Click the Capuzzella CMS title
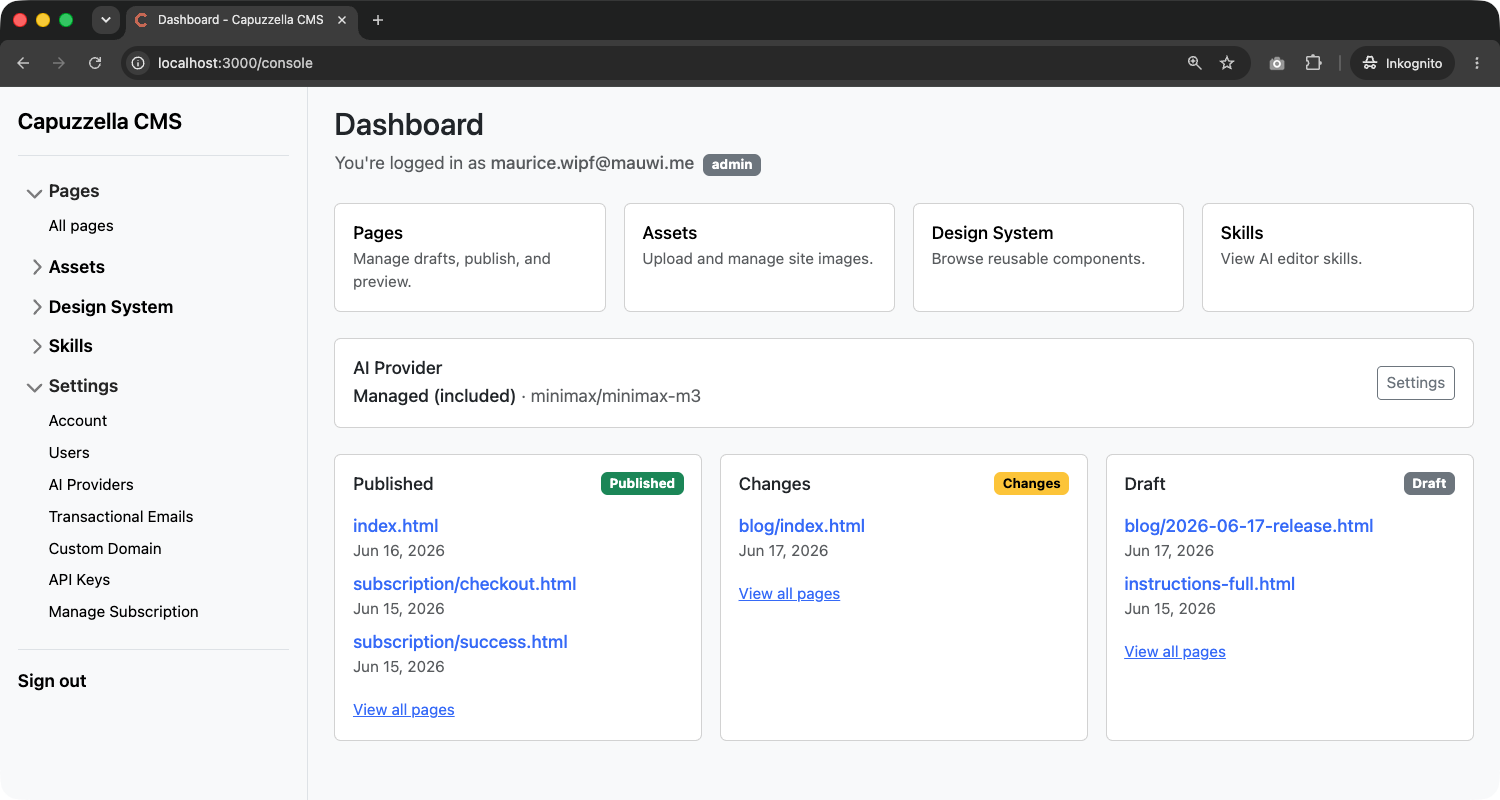 [x=100, y=122]
